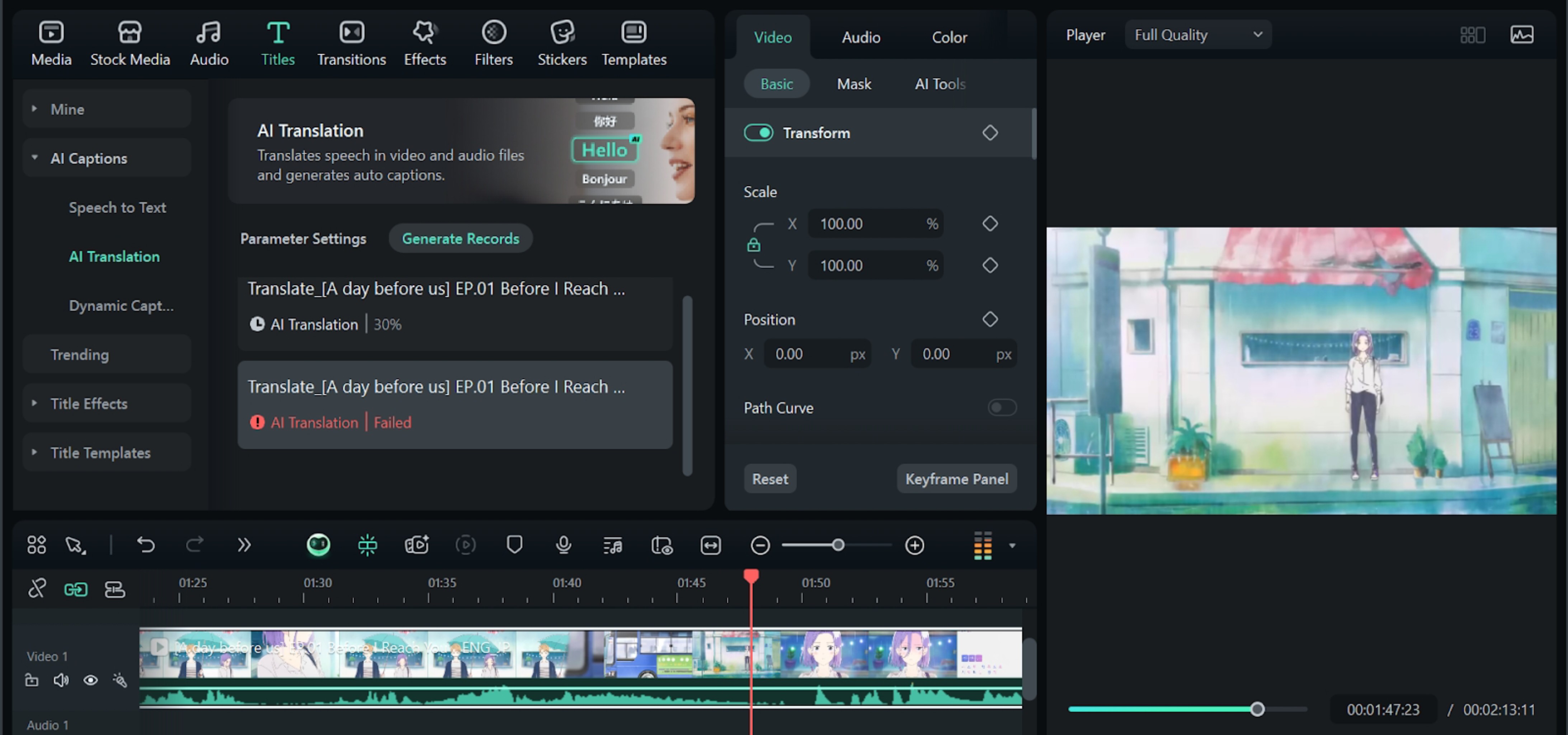Click the player progress slider handle
Screen dimensions: 1568x735
[1257, 709]
